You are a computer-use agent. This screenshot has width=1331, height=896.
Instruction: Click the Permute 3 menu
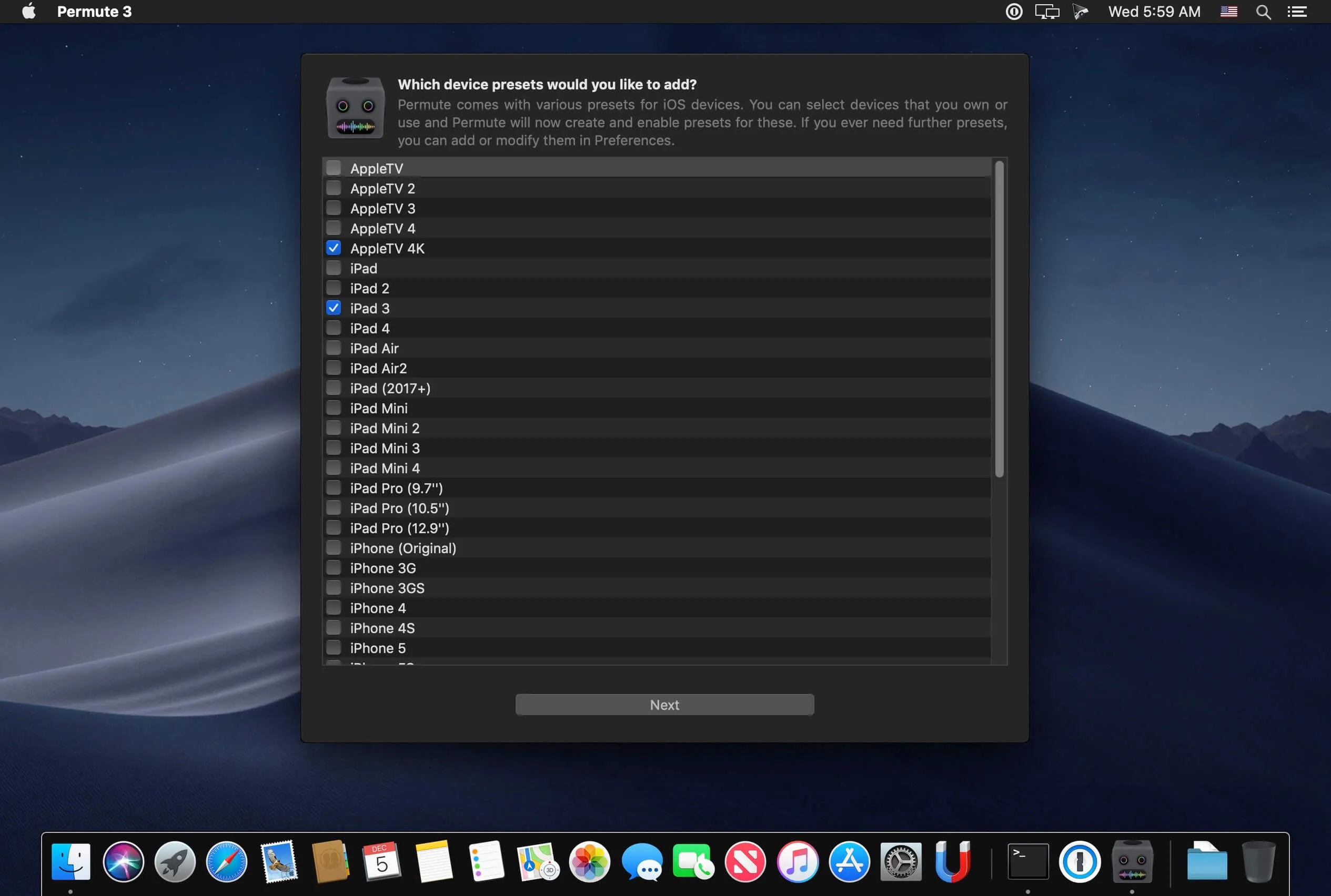point(95,12)
